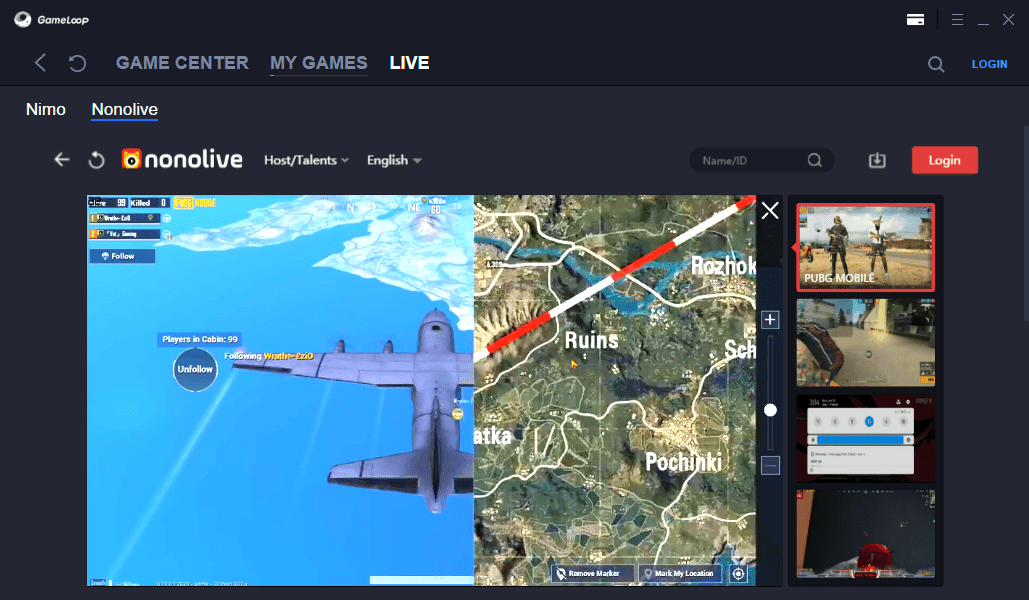Click the Nonolive back arrow
Viewport: 1029px width, 600px height.
click(62, 160)
